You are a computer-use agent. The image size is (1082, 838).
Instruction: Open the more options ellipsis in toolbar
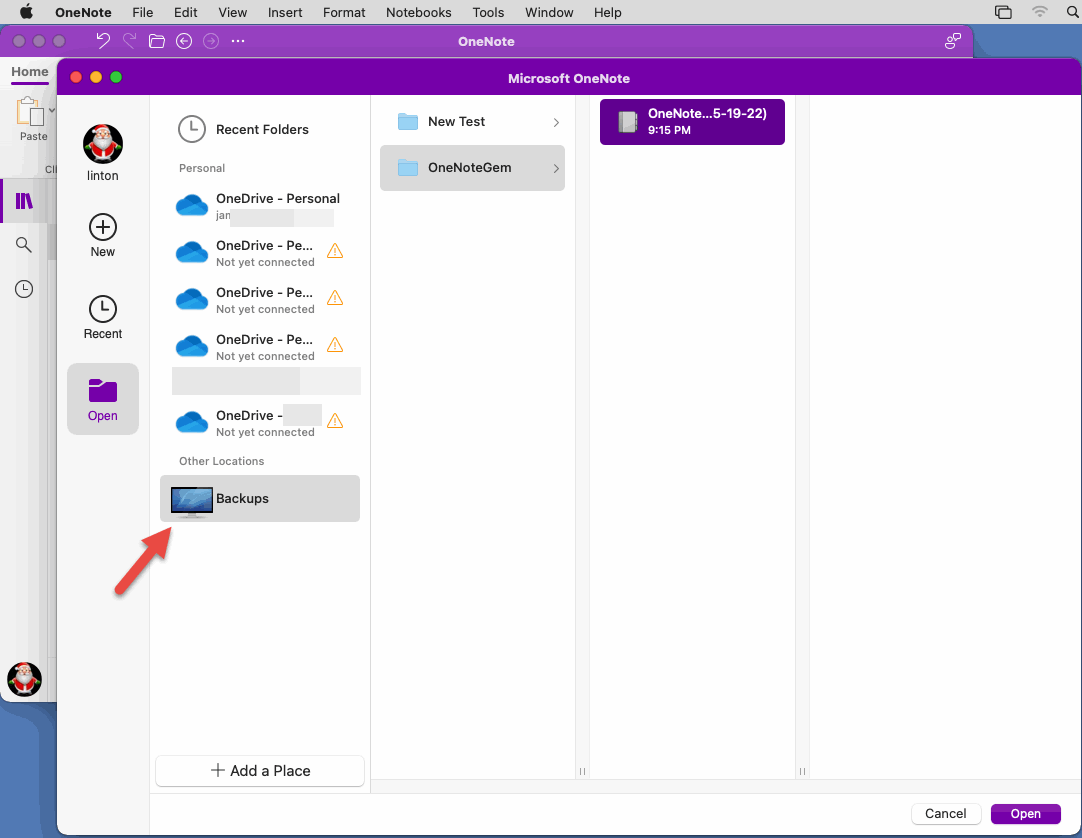pos(238,41)
